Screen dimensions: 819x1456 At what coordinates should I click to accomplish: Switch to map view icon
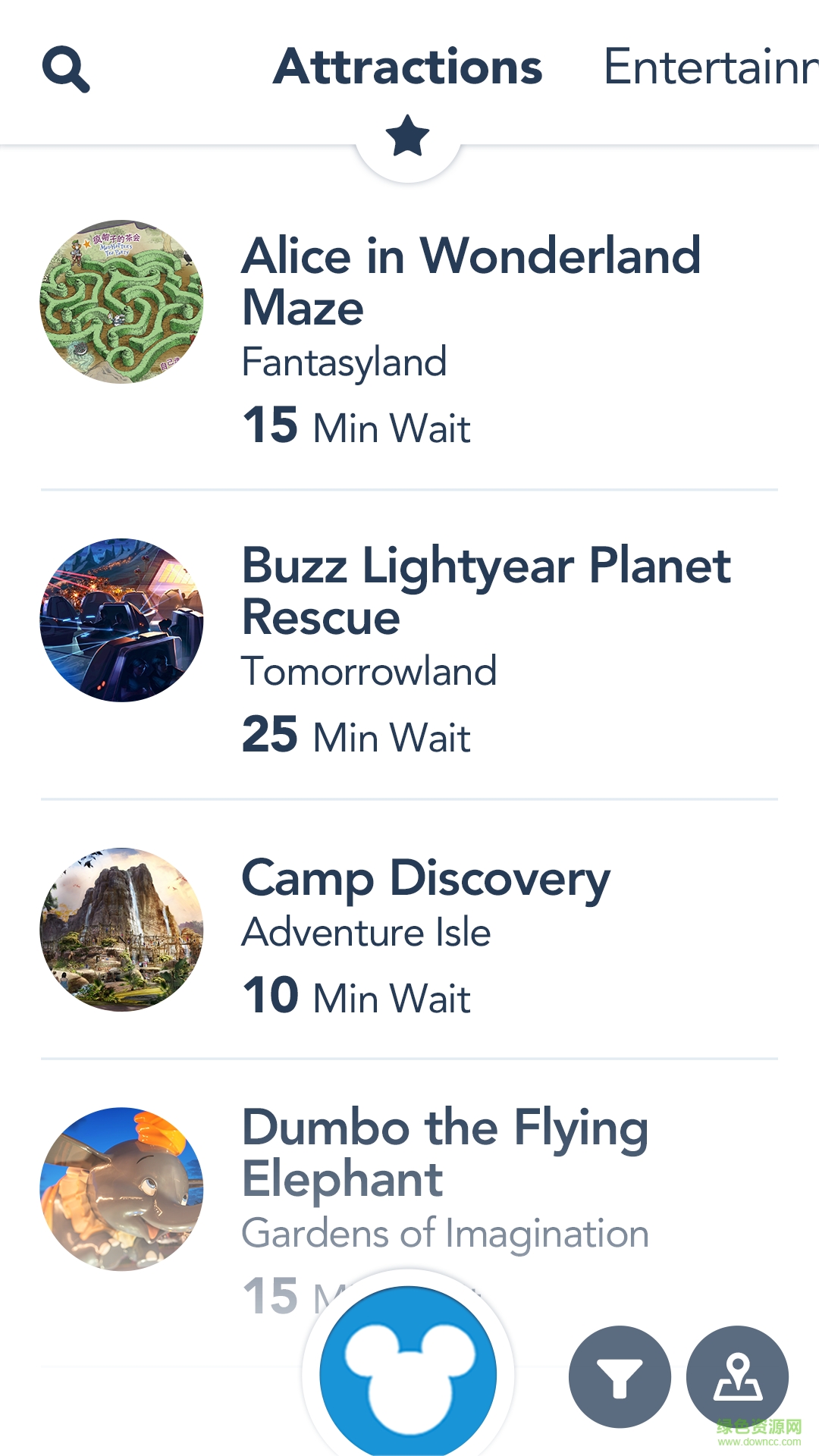[737, 1376]
